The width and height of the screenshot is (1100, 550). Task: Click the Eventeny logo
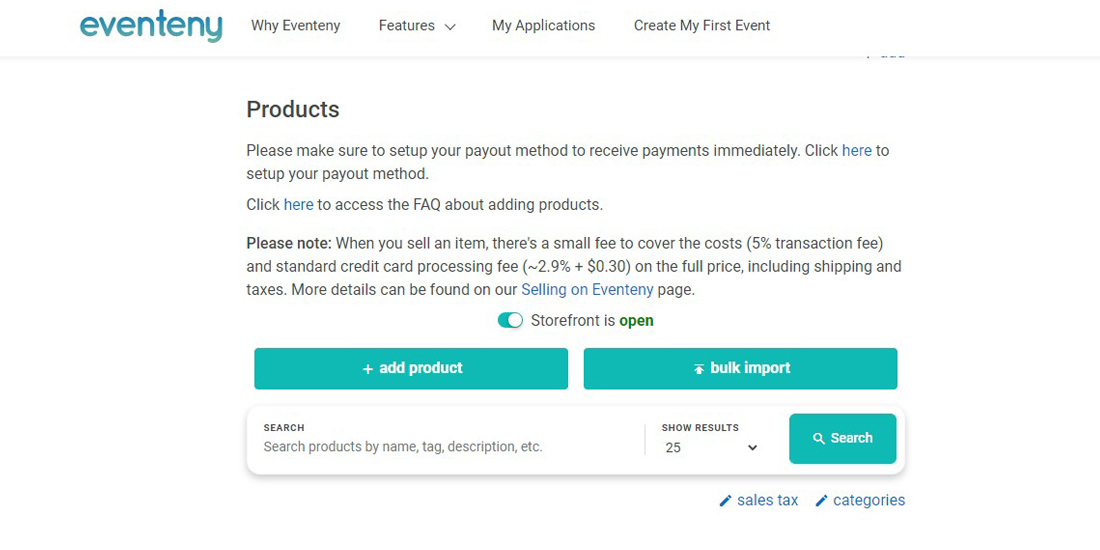151,26
